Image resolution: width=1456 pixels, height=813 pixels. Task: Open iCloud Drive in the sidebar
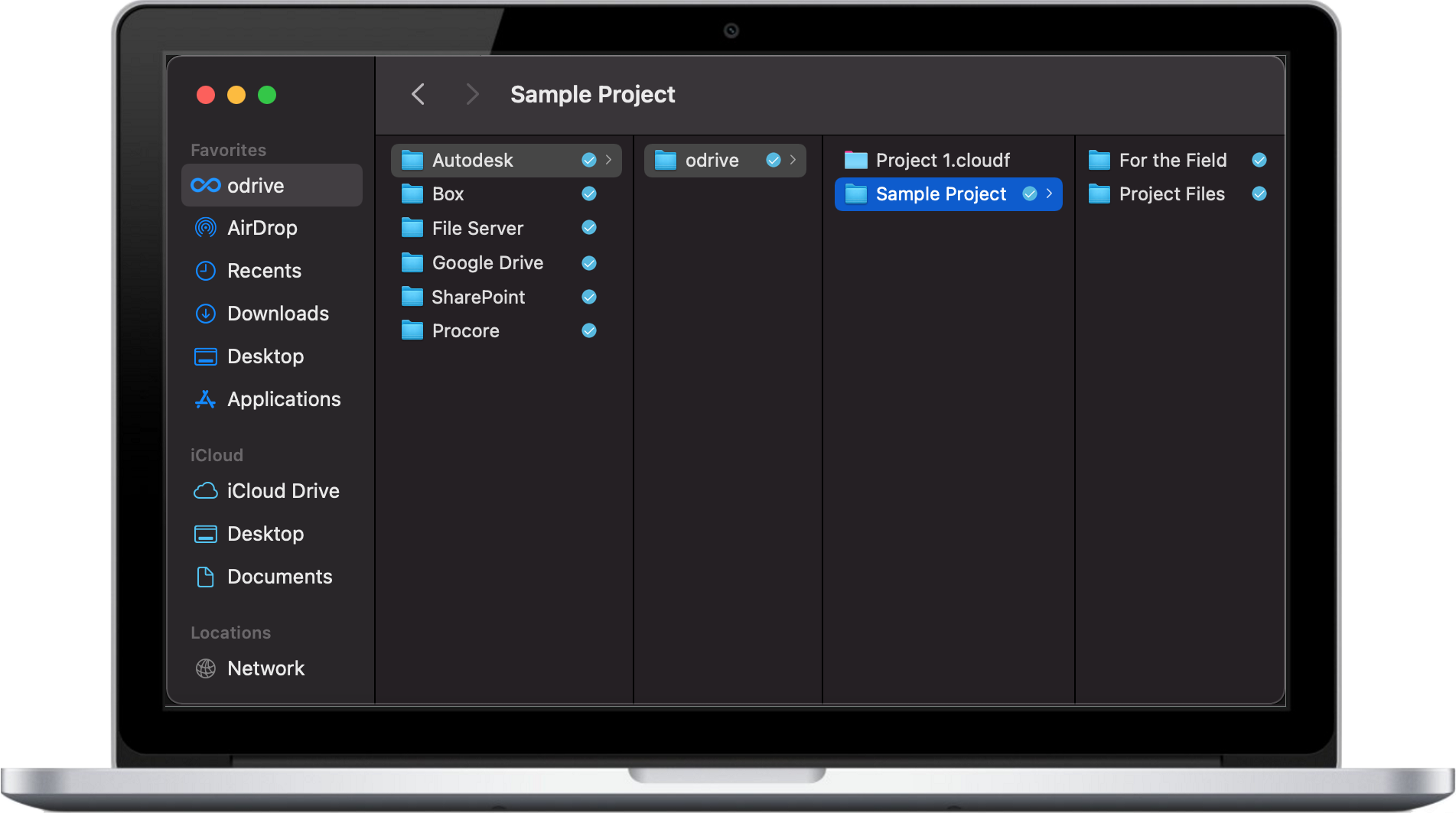pos(283,490)
